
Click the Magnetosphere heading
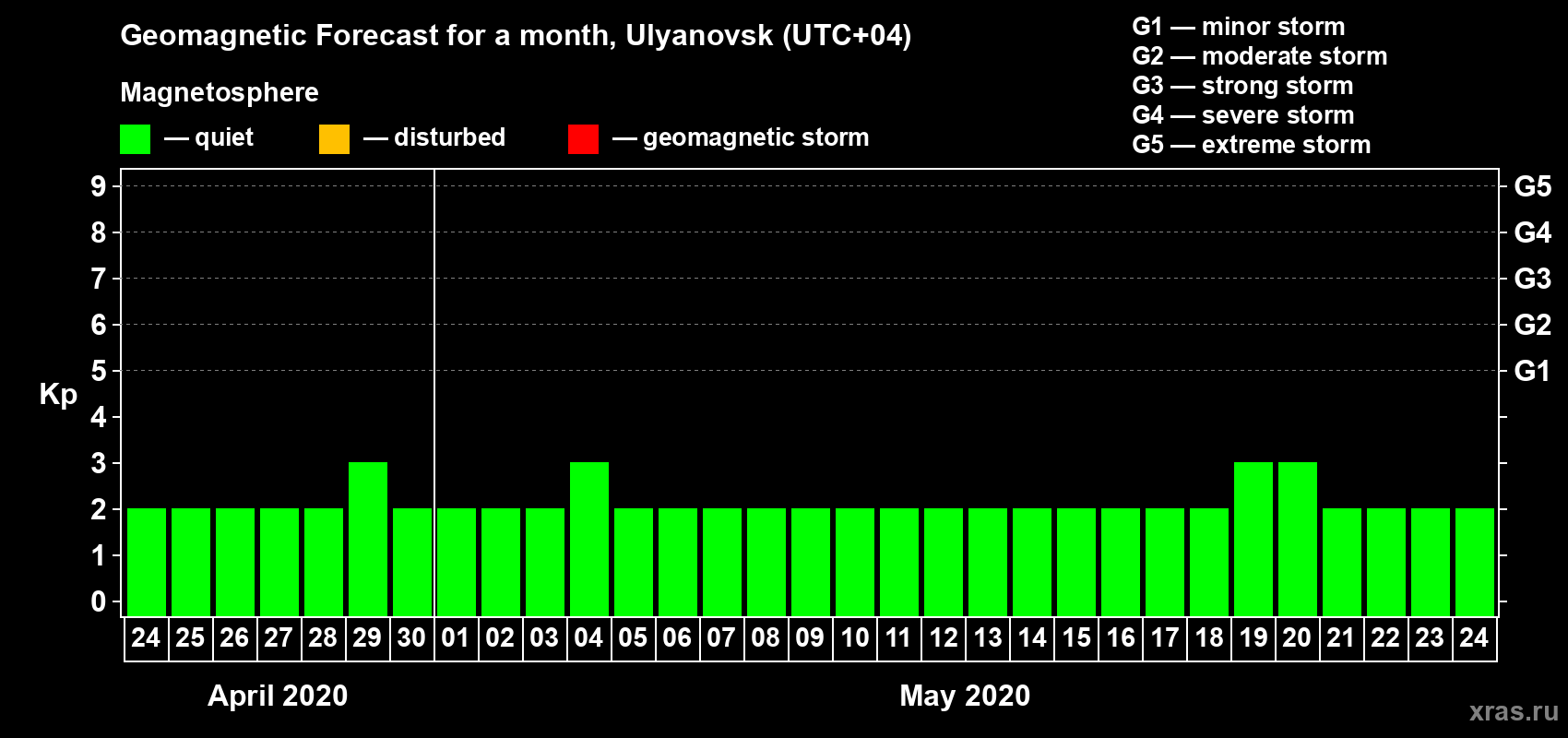coord(220,92)
